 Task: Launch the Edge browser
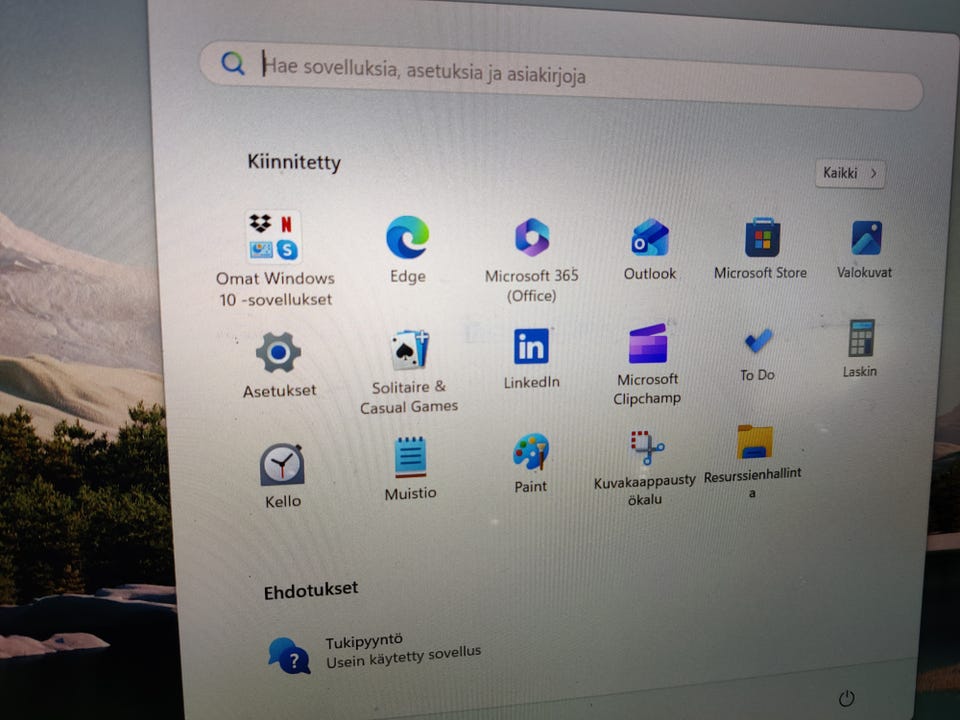[x=408, y=250]
